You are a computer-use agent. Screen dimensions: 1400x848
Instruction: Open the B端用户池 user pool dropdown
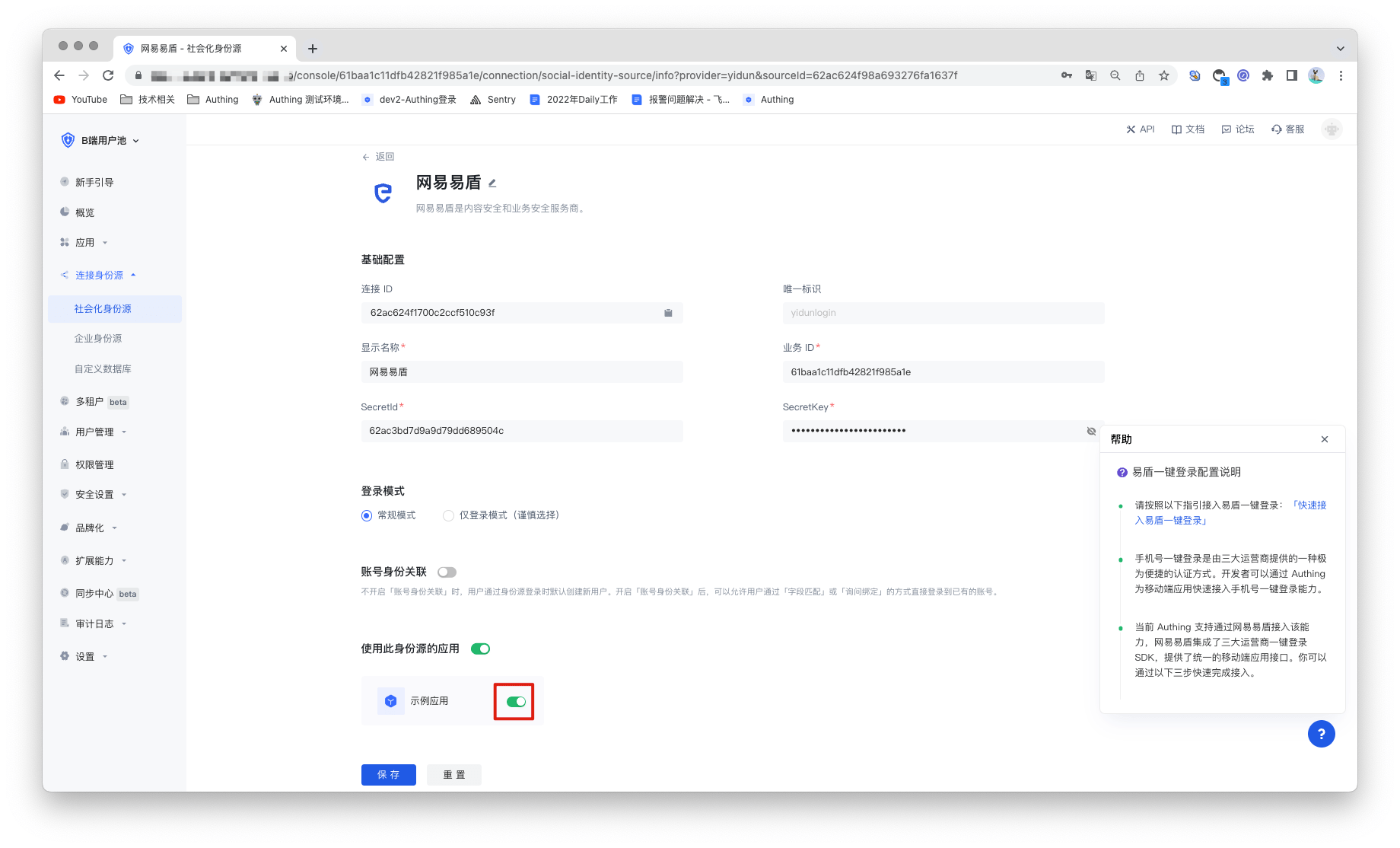101,141
